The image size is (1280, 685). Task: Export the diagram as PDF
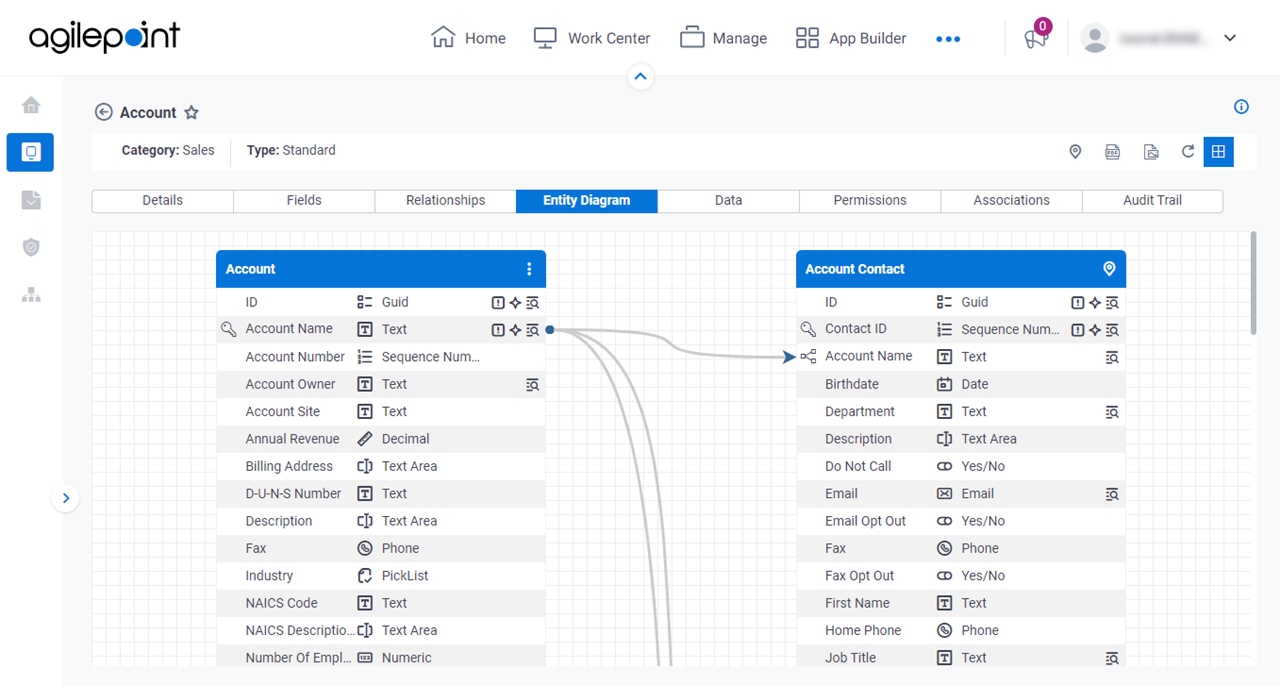pyautogui.click(x=1112, y=151)
